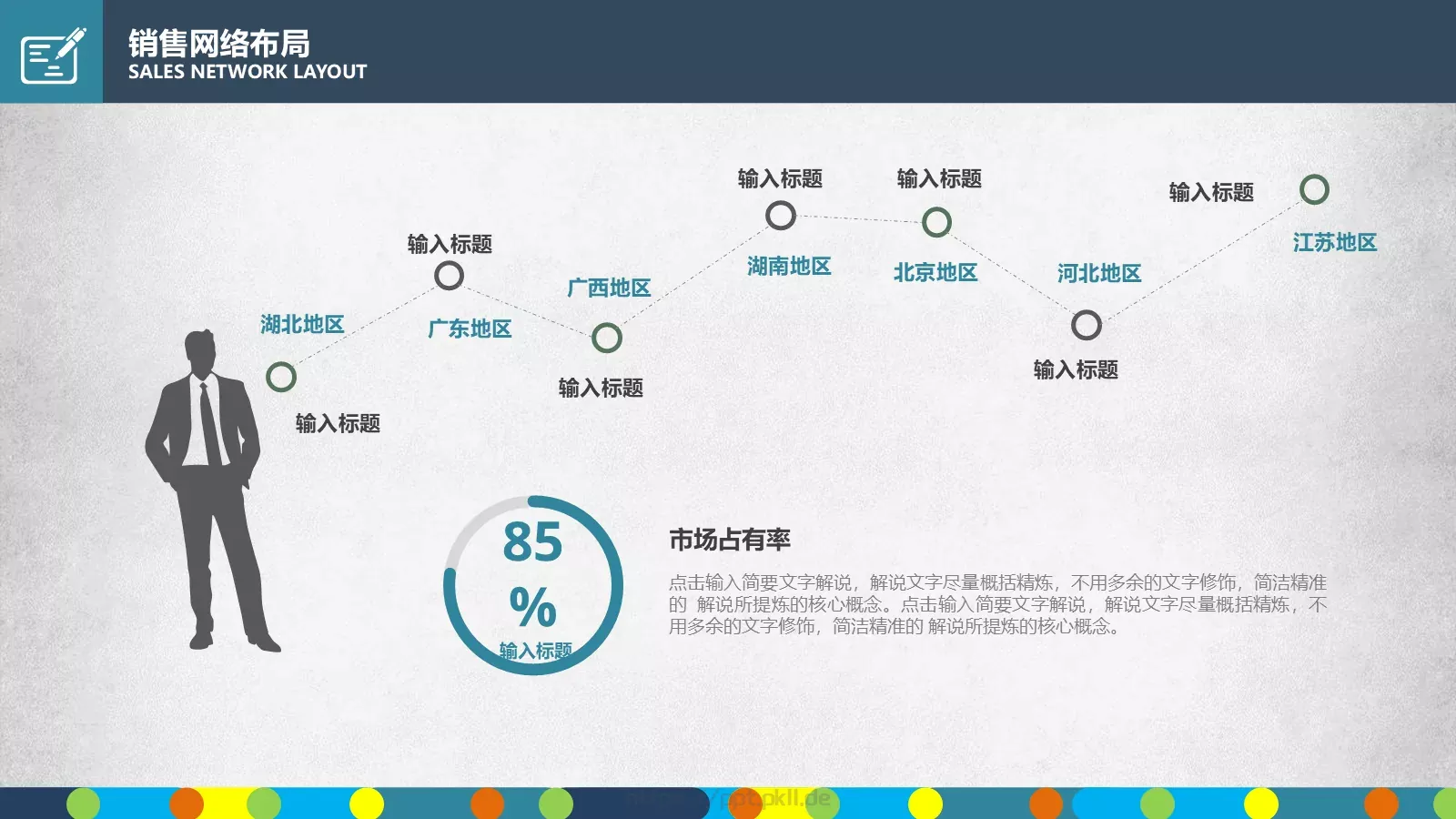This screenshot has width=1456, height=819.
Task: Select the 北京地区 region label
Action: [935, 272]
